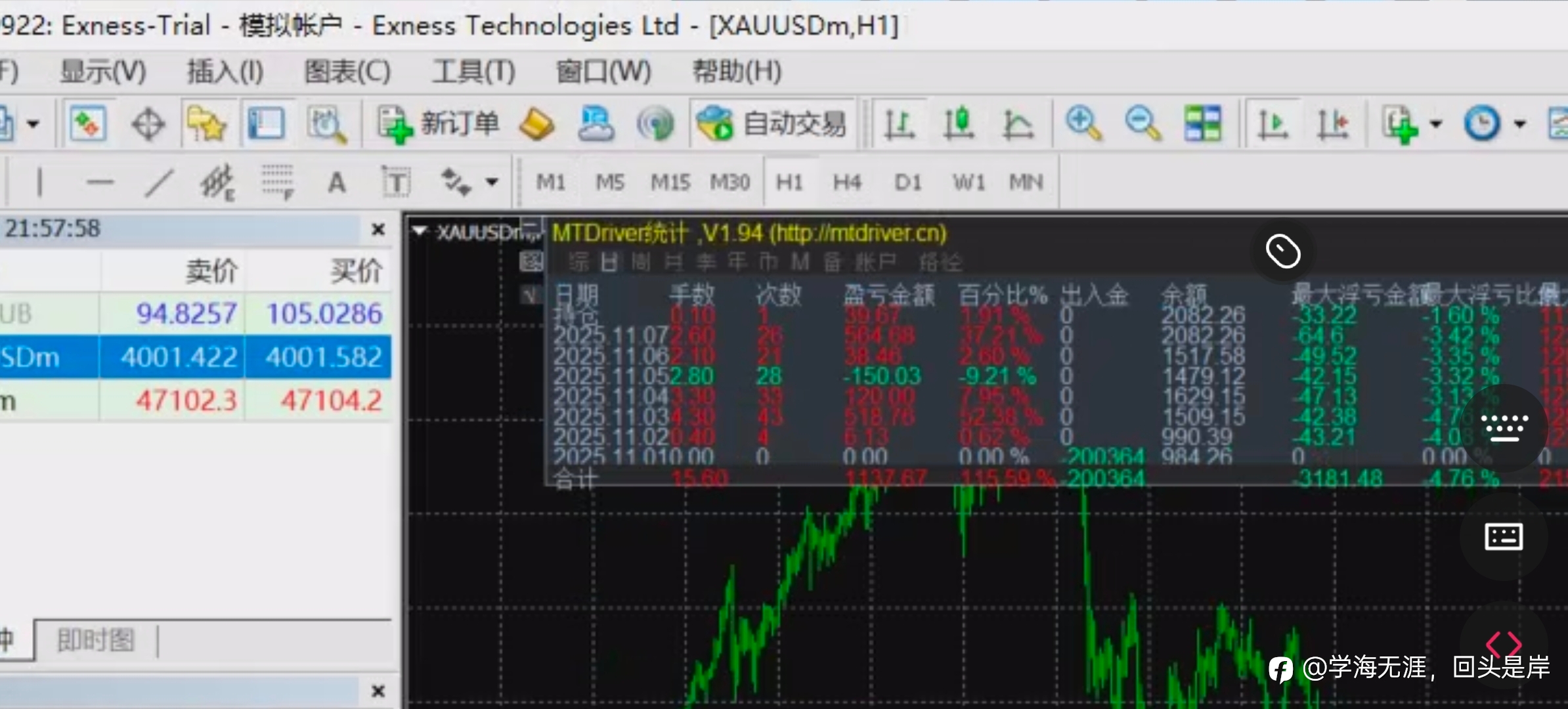Select the text label T tool
This screenshot has width=1568, height=709.
(396, 183)
